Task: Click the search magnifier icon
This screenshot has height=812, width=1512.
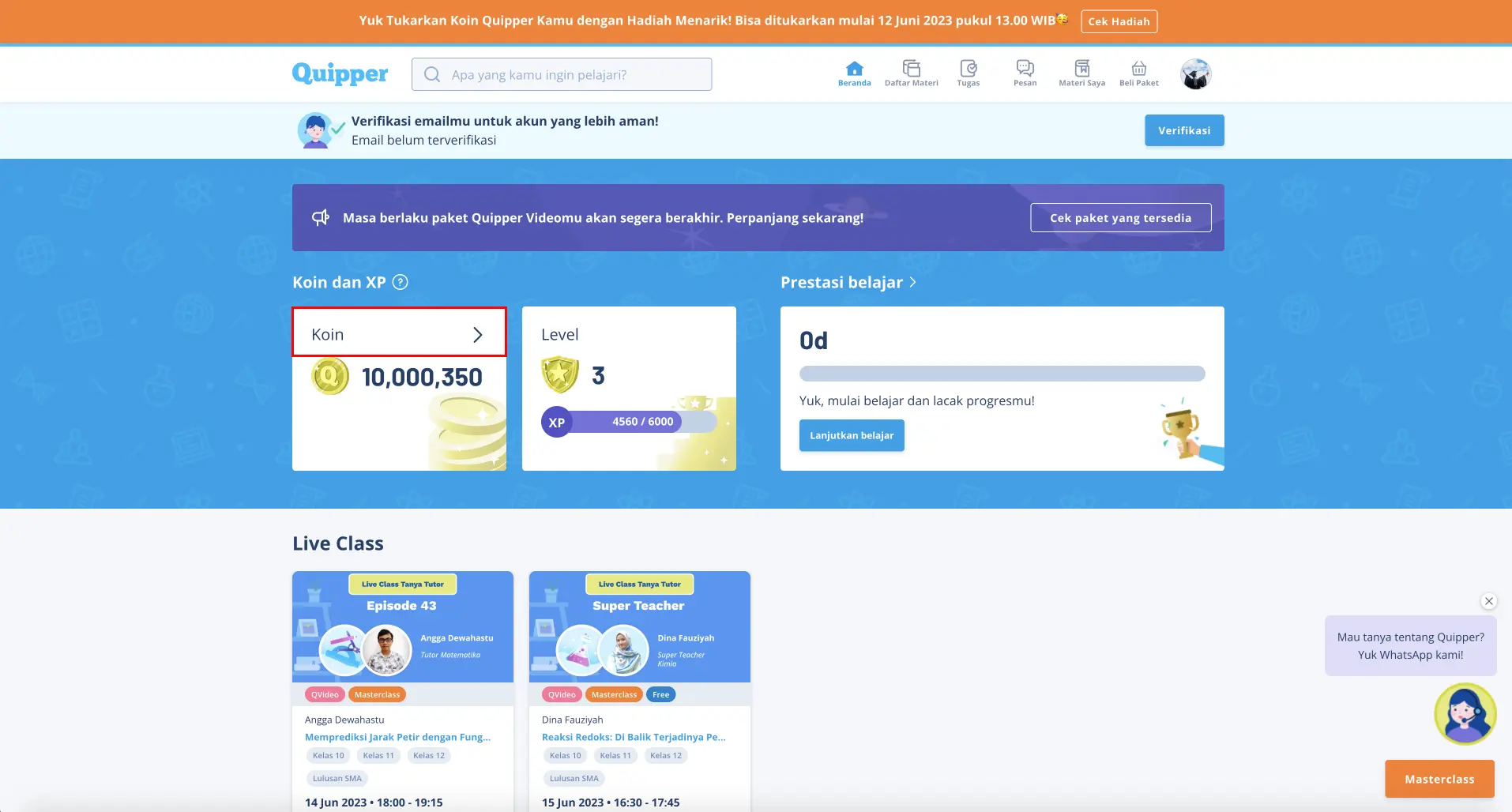Action: [x=432, y=74]
